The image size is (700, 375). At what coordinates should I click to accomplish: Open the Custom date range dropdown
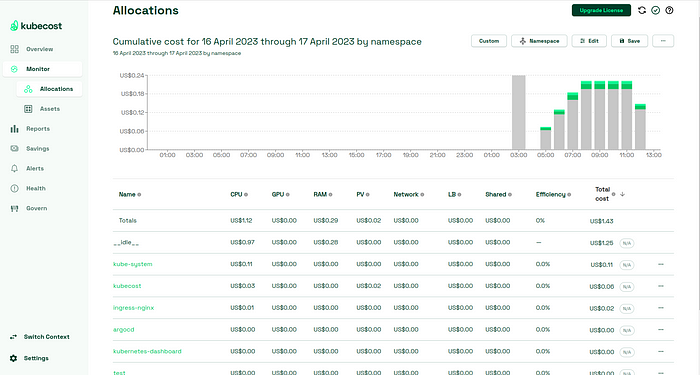pos(489,41)
